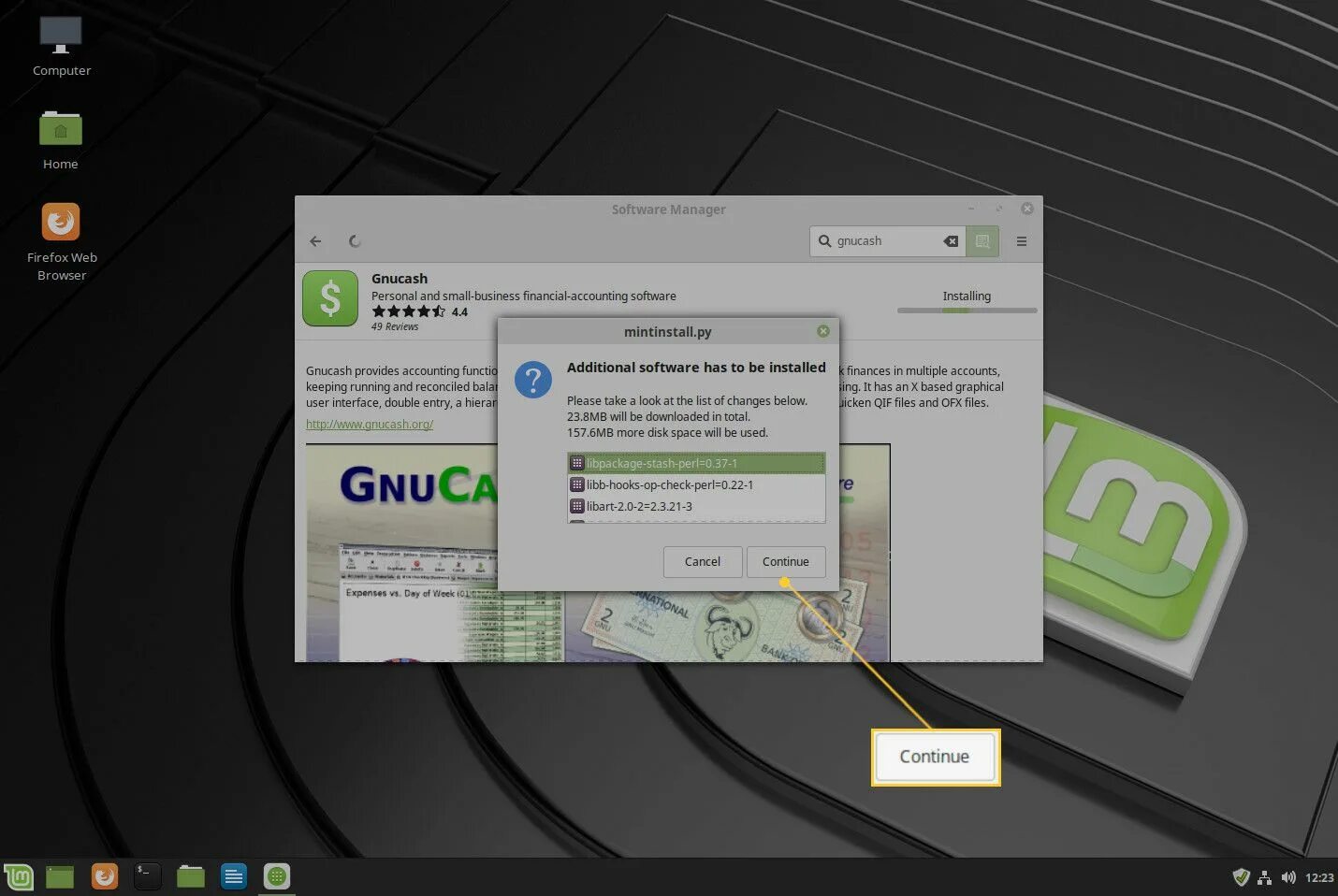The image size is (1338, 896).
Task: Launch Firefox from the taskbar
Action: pos(105,876)
